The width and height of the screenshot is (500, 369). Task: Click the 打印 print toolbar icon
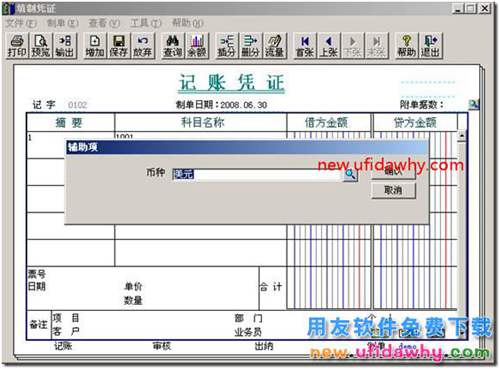click(x=17, y=46)
